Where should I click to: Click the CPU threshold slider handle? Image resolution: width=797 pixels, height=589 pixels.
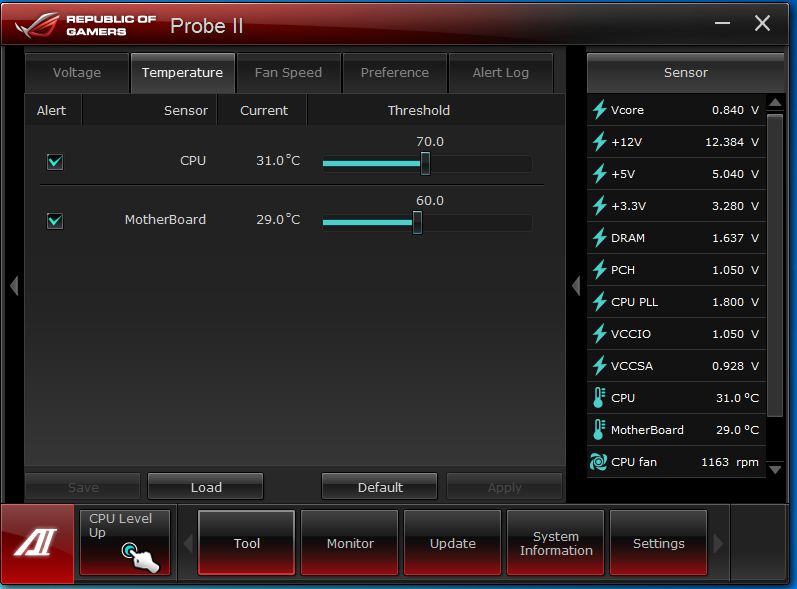(425, 164)
